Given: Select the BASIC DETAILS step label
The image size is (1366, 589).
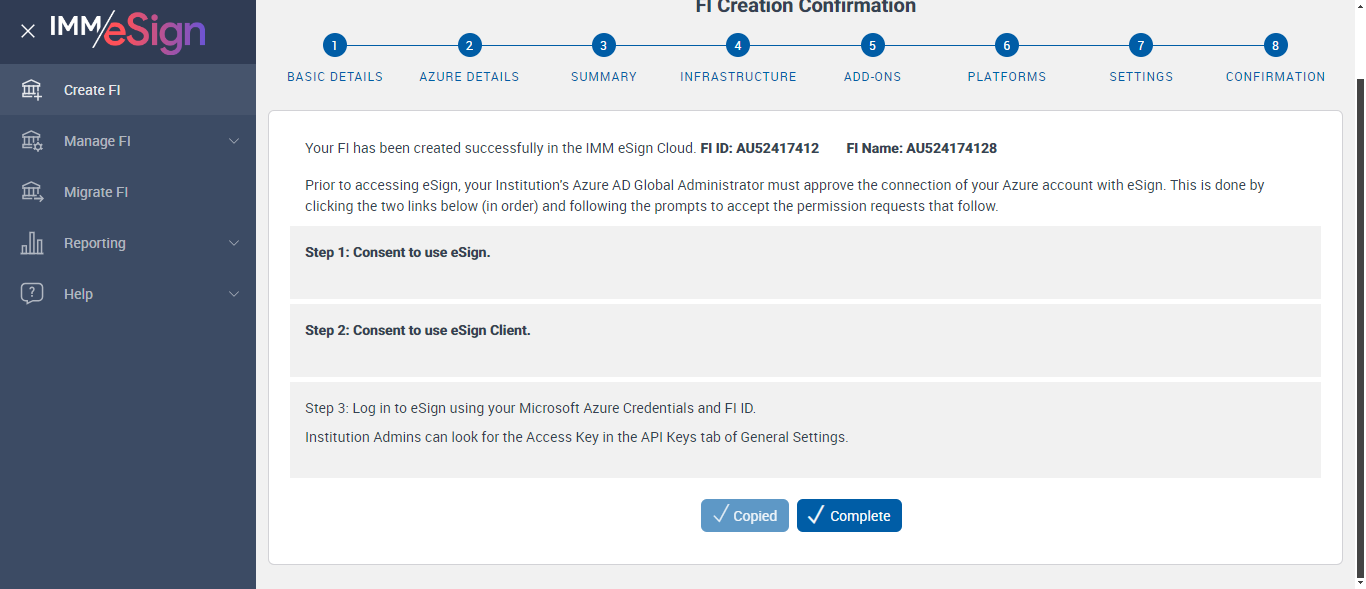Looking at the screenshot, I should click(x=335, y=77).
